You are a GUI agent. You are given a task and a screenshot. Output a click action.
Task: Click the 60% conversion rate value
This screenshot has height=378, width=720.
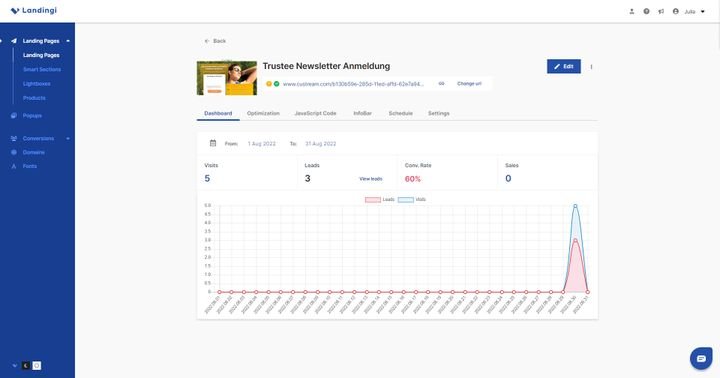(x=413, y=179)
